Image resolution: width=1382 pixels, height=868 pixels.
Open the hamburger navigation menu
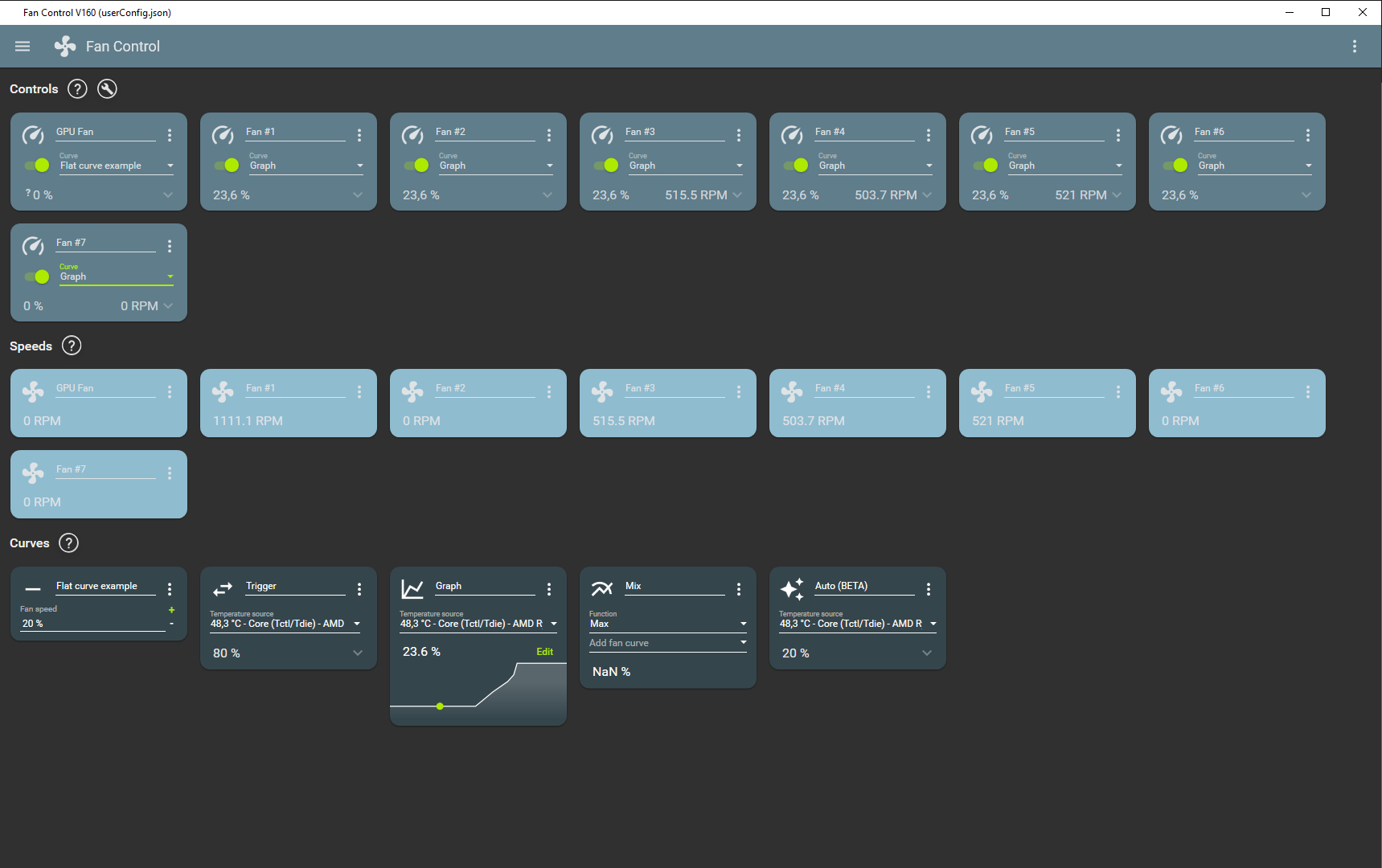(23, 47)
